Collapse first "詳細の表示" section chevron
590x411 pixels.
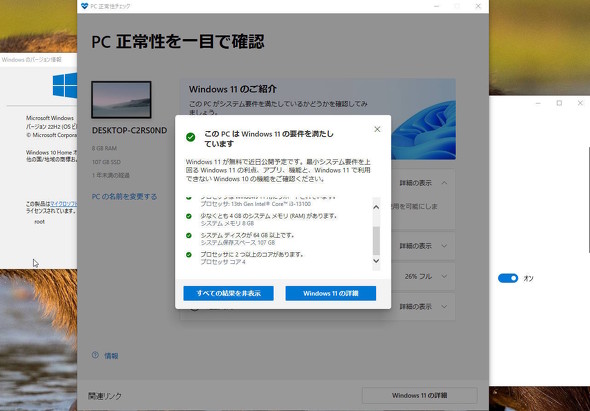coord(444,183)
